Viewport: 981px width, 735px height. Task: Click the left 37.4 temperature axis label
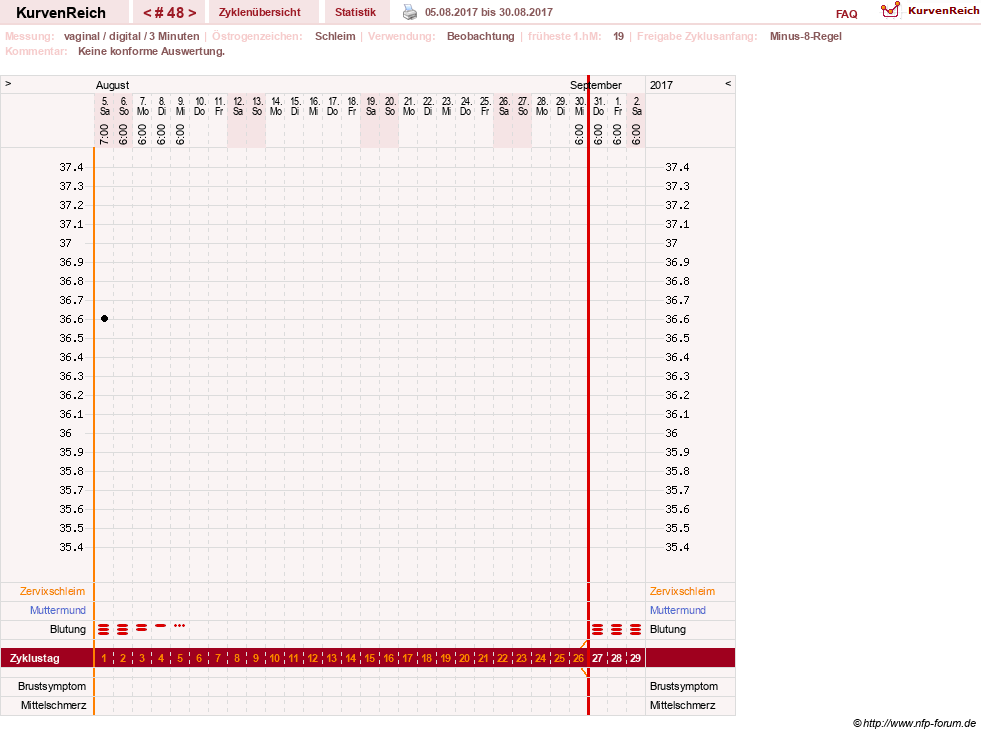(x=71, y=167)
